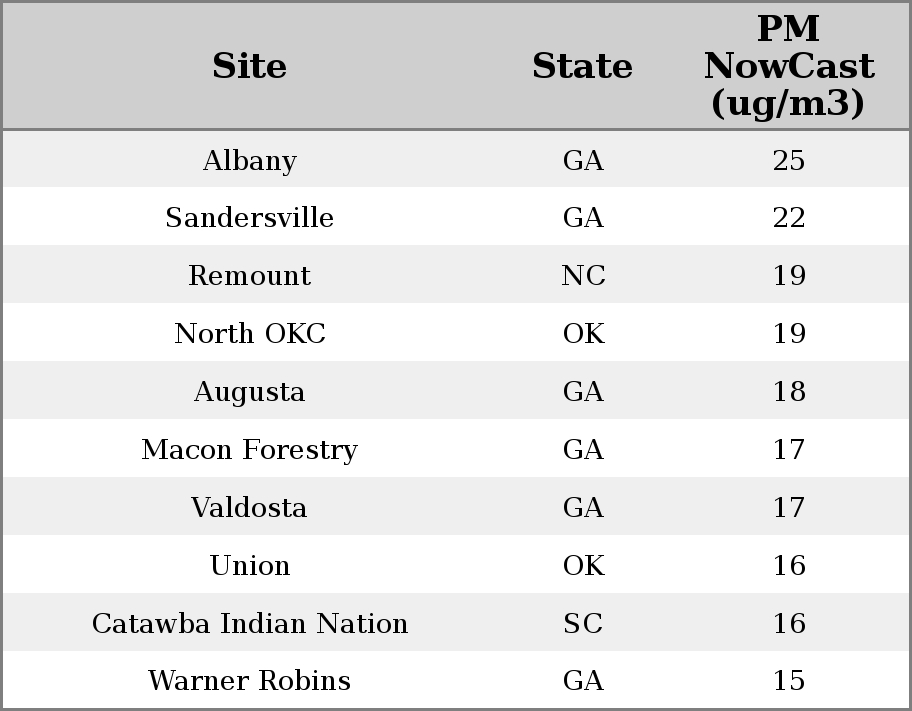Click the Remount site entry

click(249, 276)
